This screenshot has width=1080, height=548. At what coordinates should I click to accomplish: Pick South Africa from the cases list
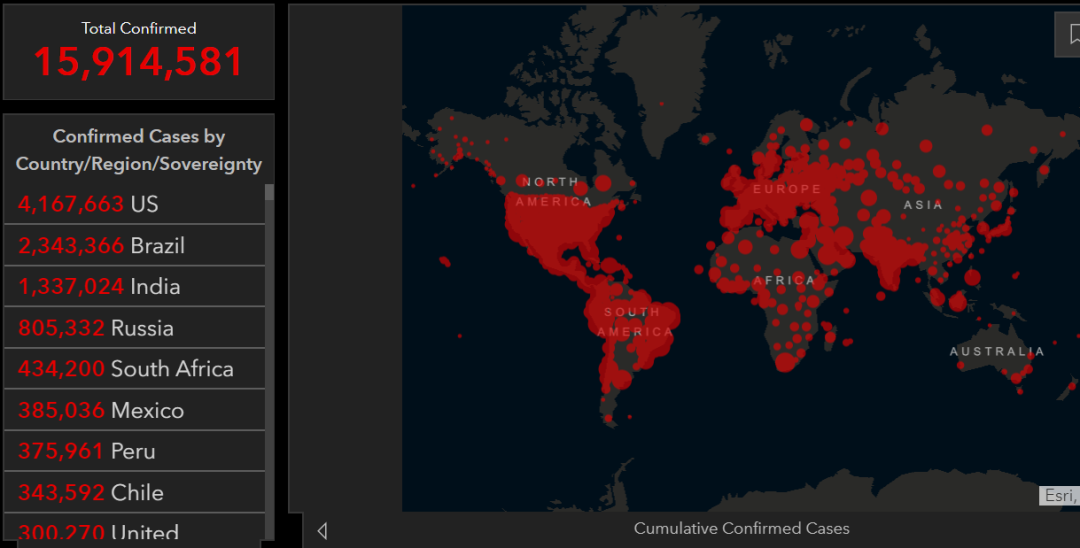click(135, 369)
